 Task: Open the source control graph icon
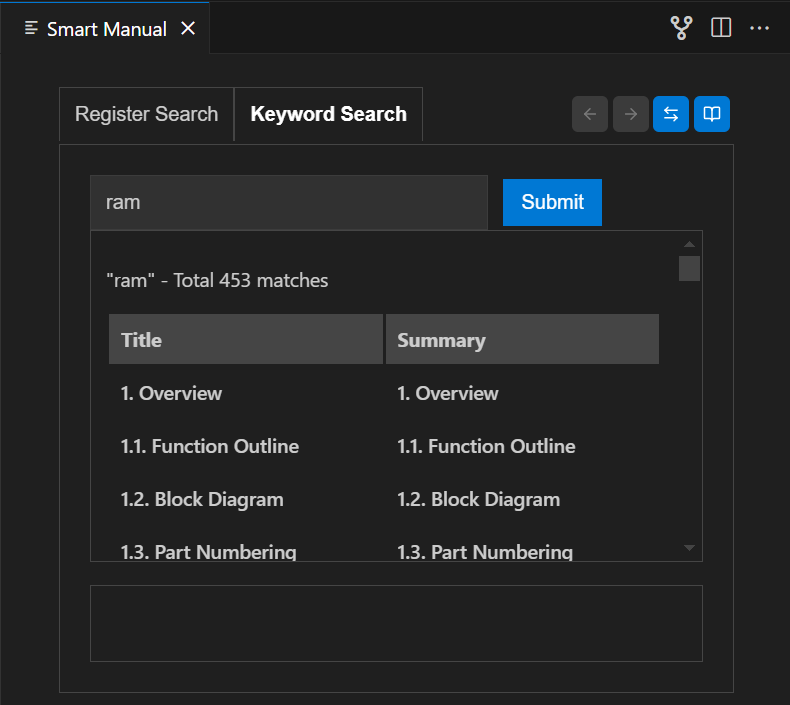tap(681, 28)
